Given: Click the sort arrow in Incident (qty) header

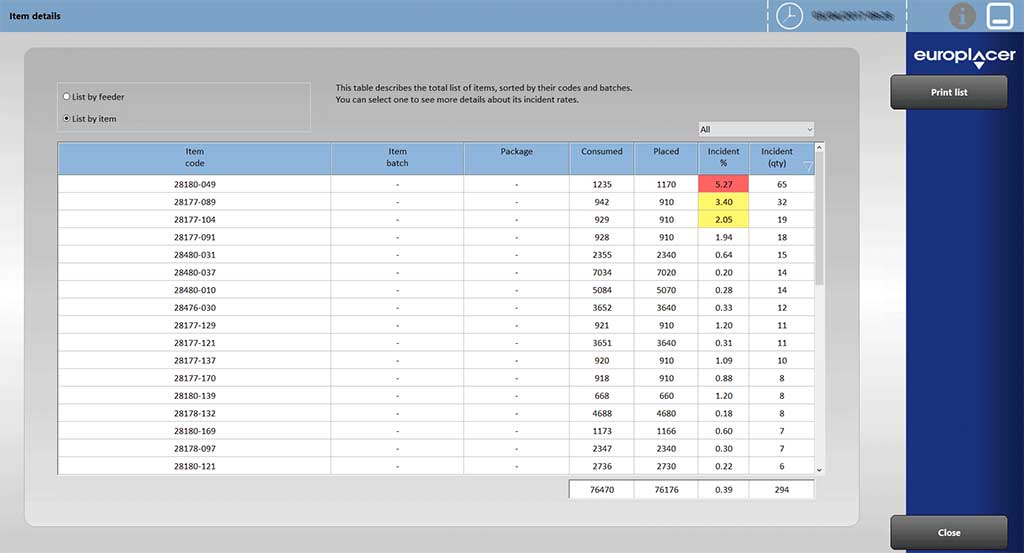Looking at the screenshot, I should (808, 167).
